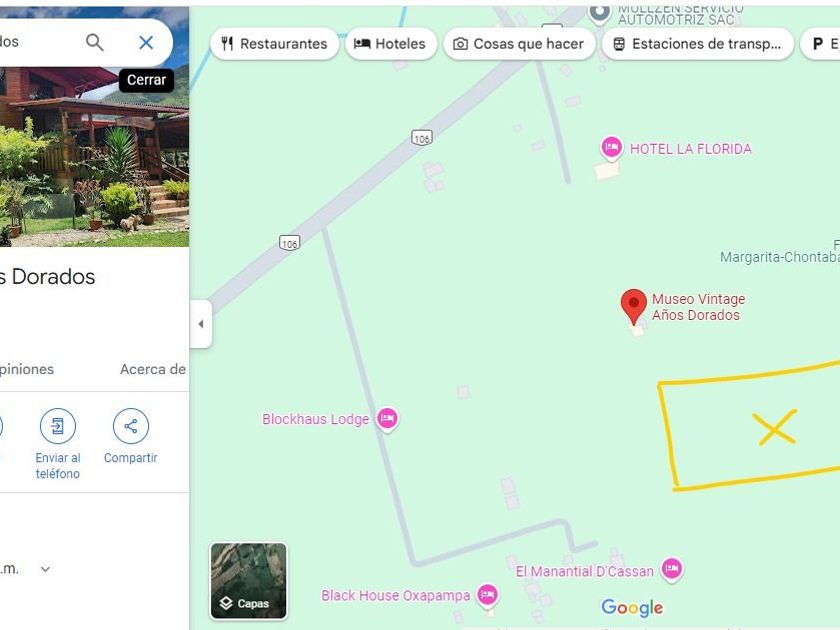The height and width of the screenshot is (630, 840).
Task: Clear the search with the X icon
Action: (146, 42)
